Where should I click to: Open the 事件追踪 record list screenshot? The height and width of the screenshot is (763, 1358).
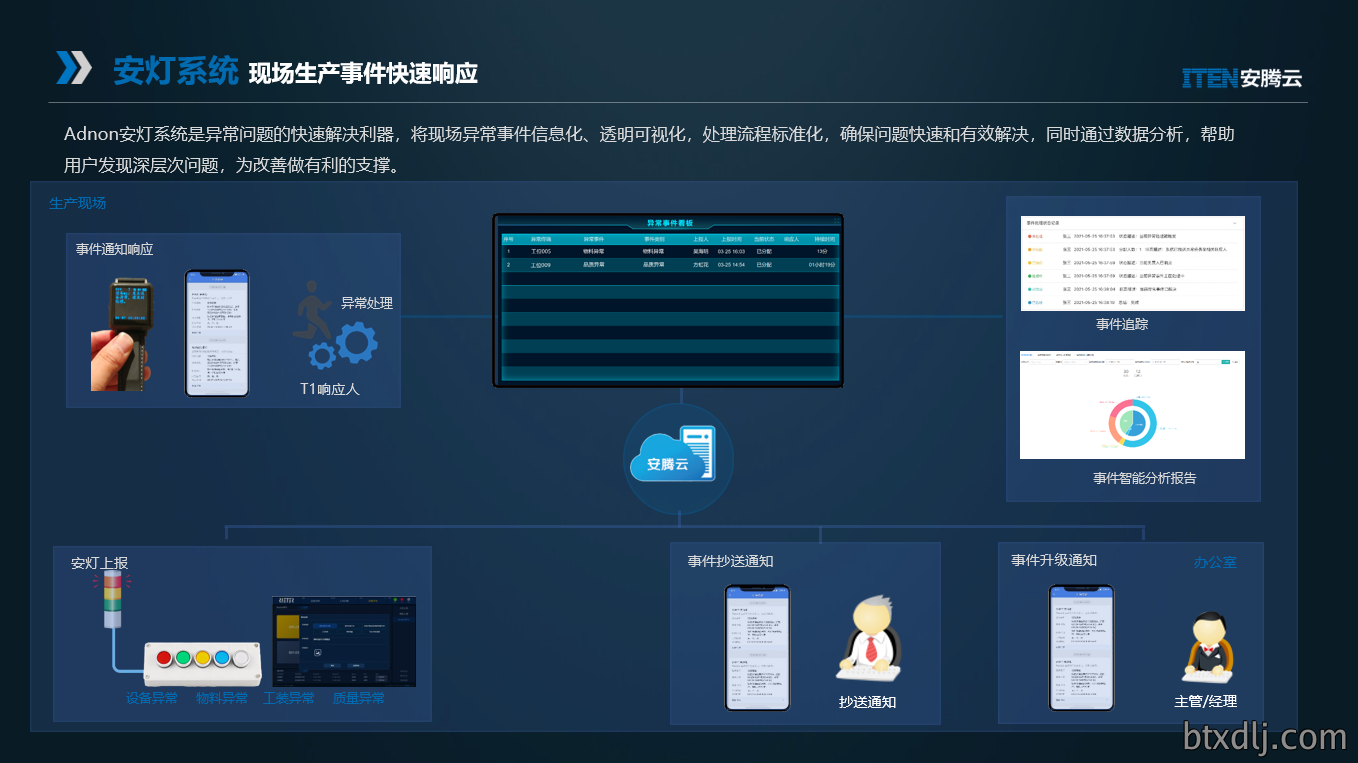[x=1132, y=263]
